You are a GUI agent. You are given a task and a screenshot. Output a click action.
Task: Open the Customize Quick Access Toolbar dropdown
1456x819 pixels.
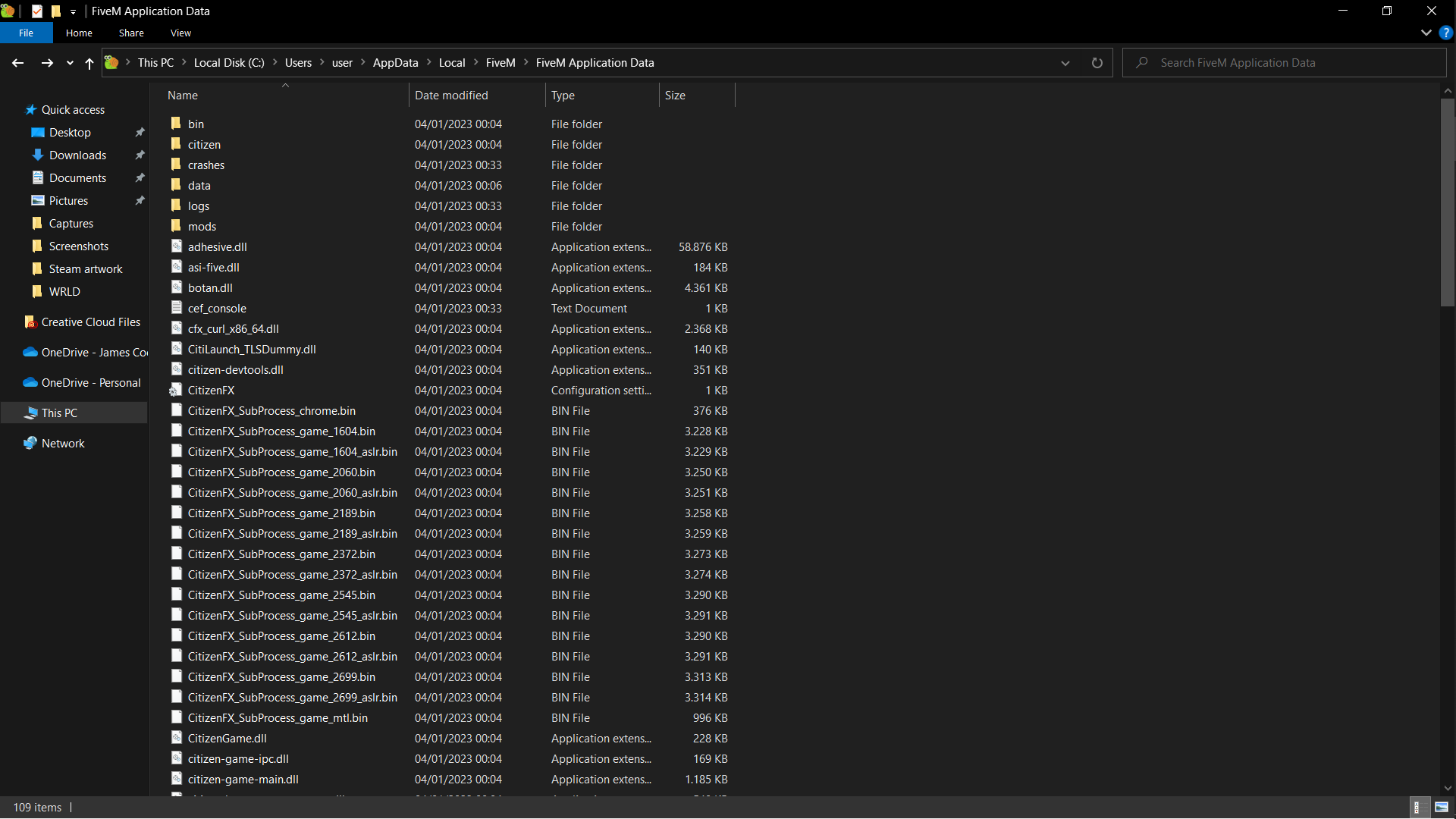point(73,12)
